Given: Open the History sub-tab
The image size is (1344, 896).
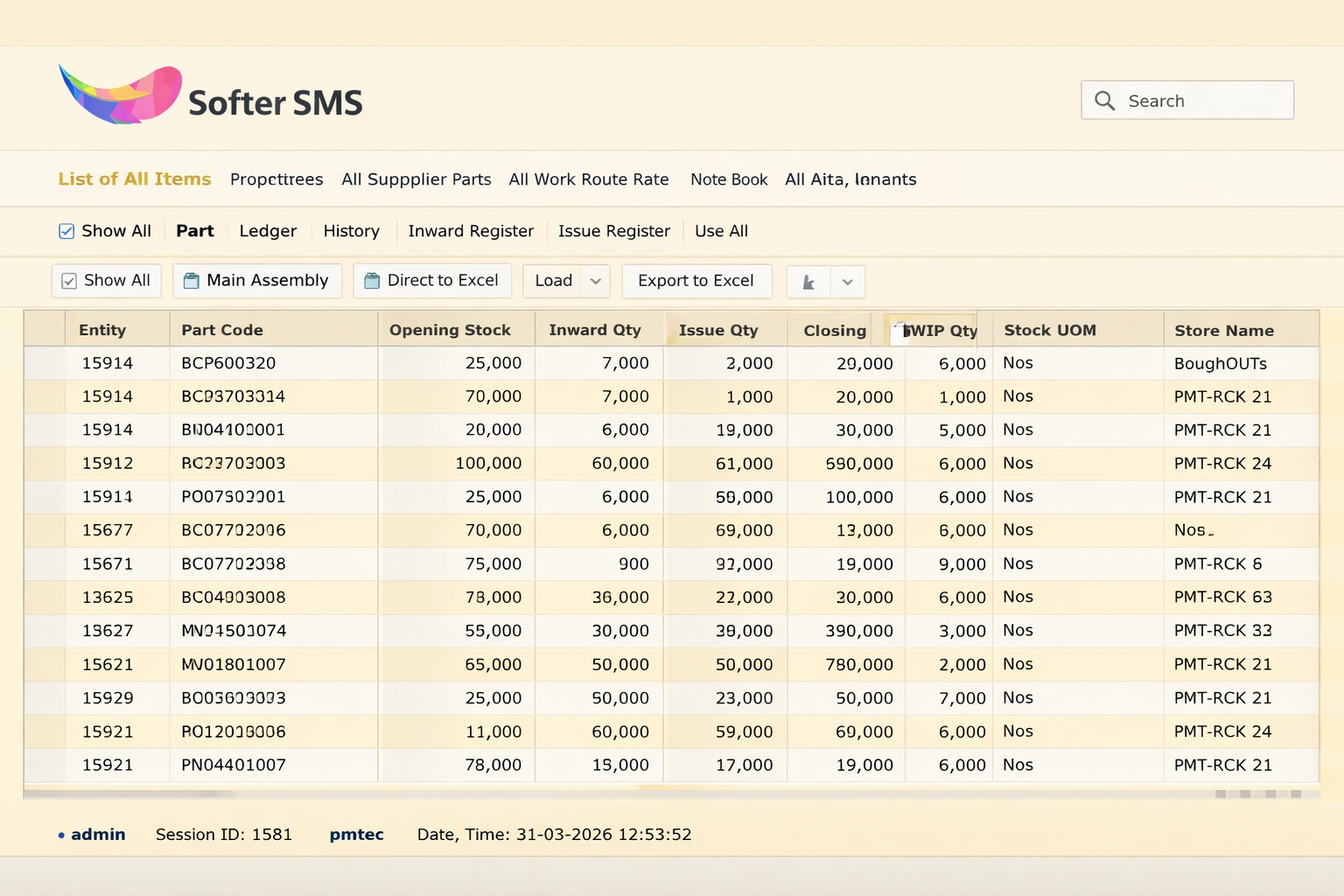Looking at the screenshot, I should [x=352, y=231].
